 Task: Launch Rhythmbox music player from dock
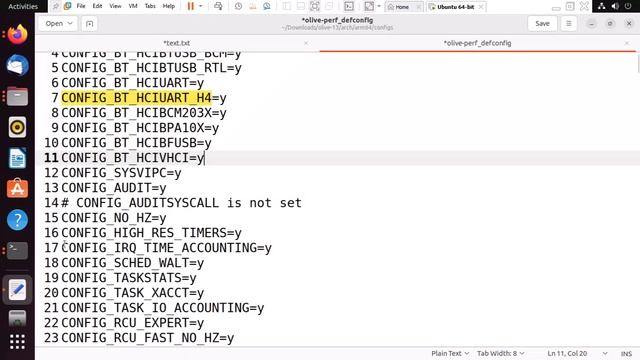click(17, 127)
